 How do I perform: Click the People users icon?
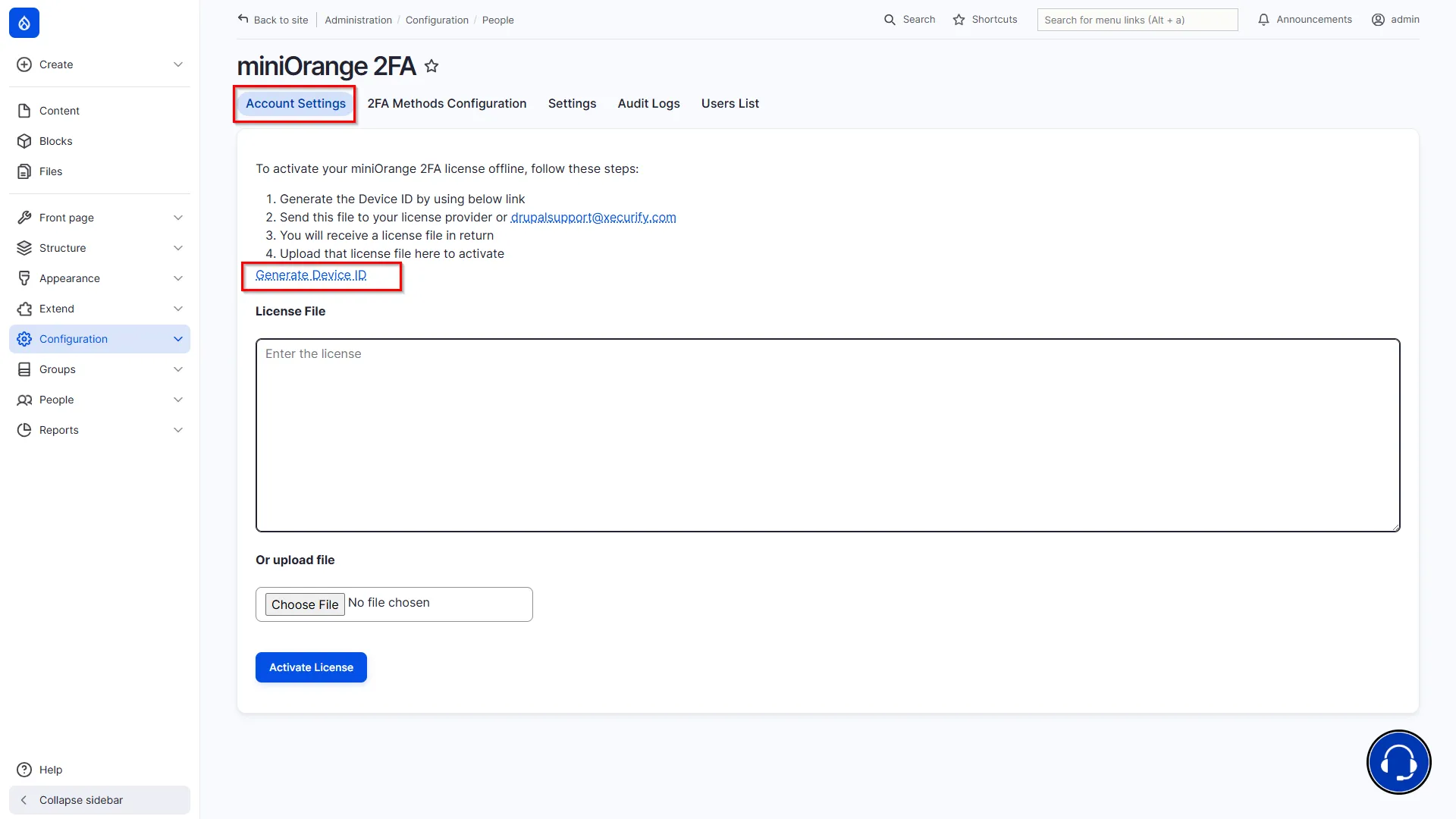[24, 400]
